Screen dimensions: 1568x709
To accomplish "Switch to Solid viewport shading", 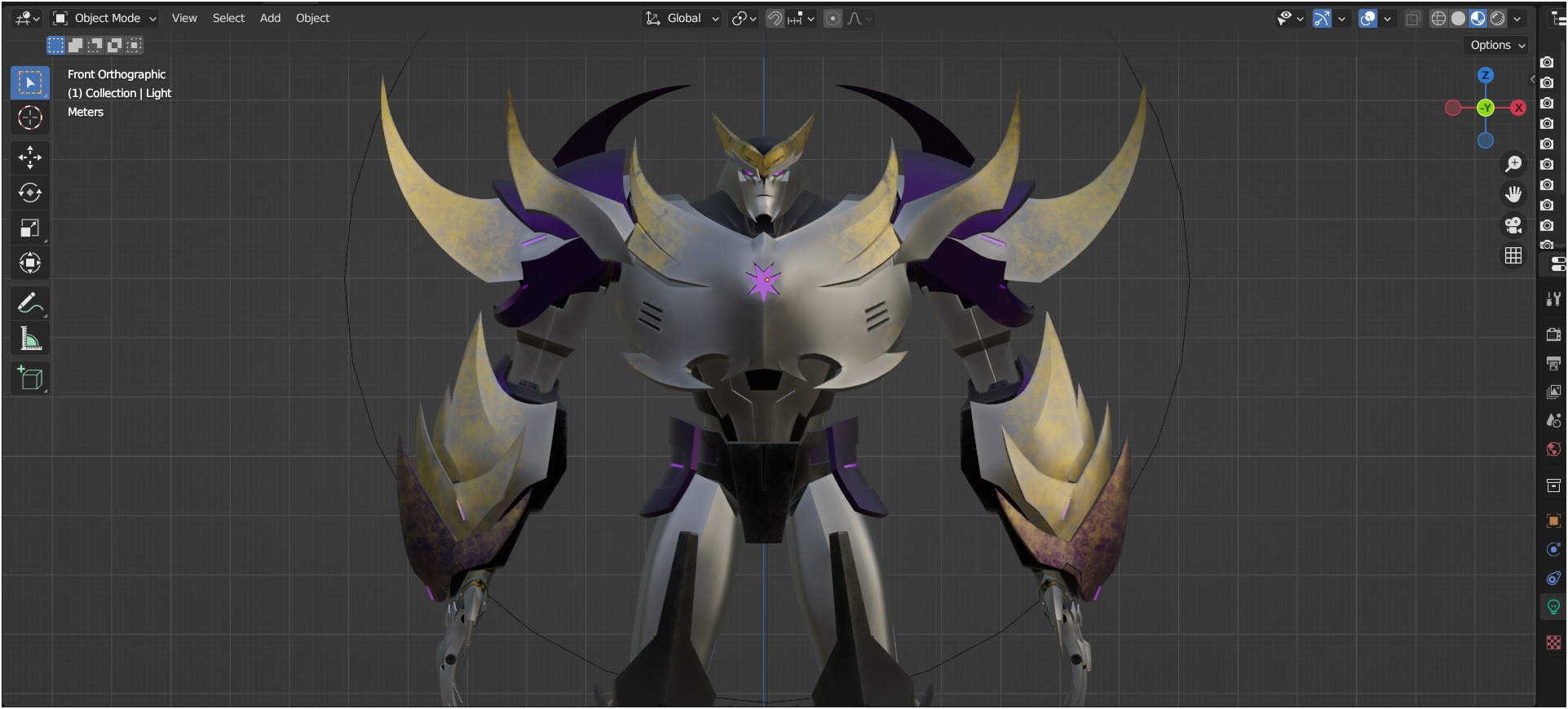I will coord(1459,18).
